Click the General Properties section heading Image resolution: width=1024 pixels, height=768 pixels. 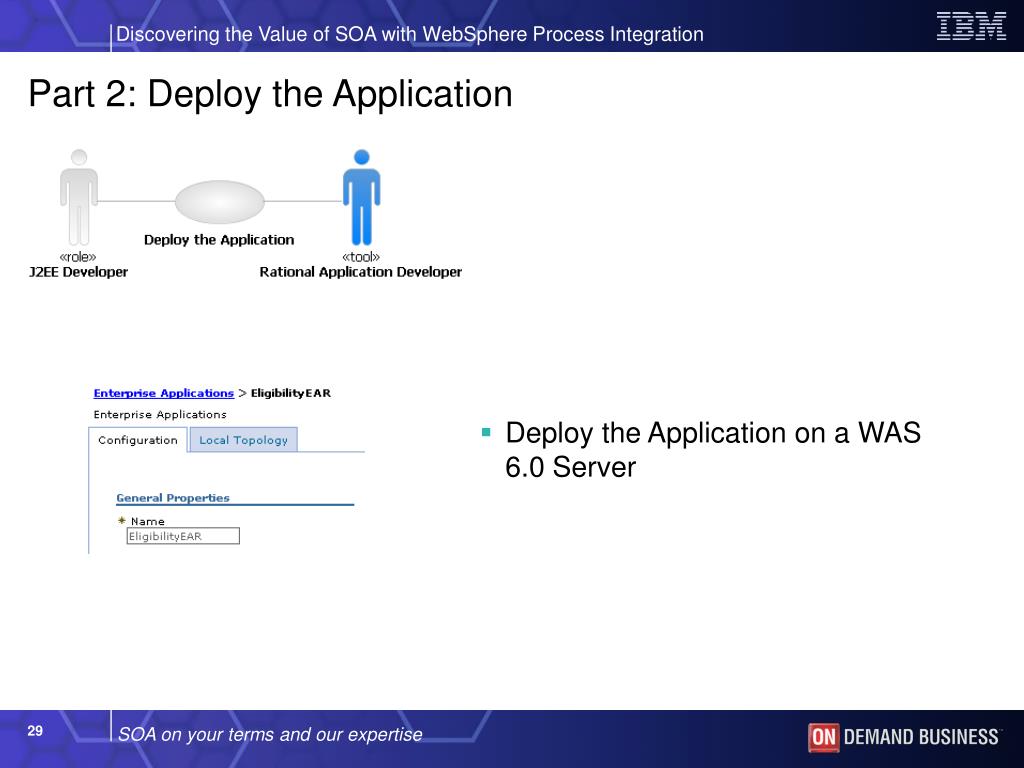tap(173, 498)
